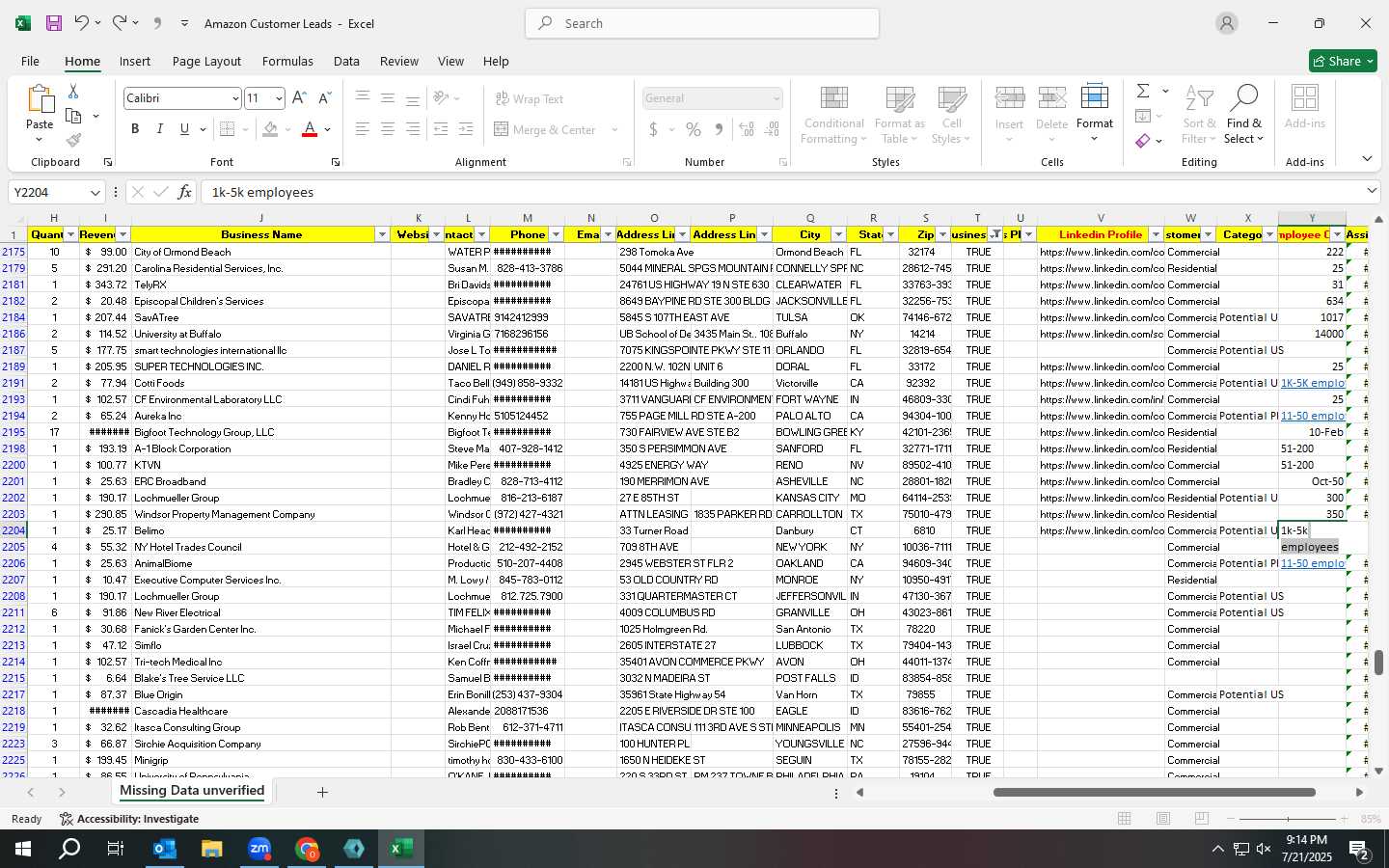This screenshot has width=1389, height=868.
Task: Switch to Page Layout view in status bar
Action: point(1163,819)
